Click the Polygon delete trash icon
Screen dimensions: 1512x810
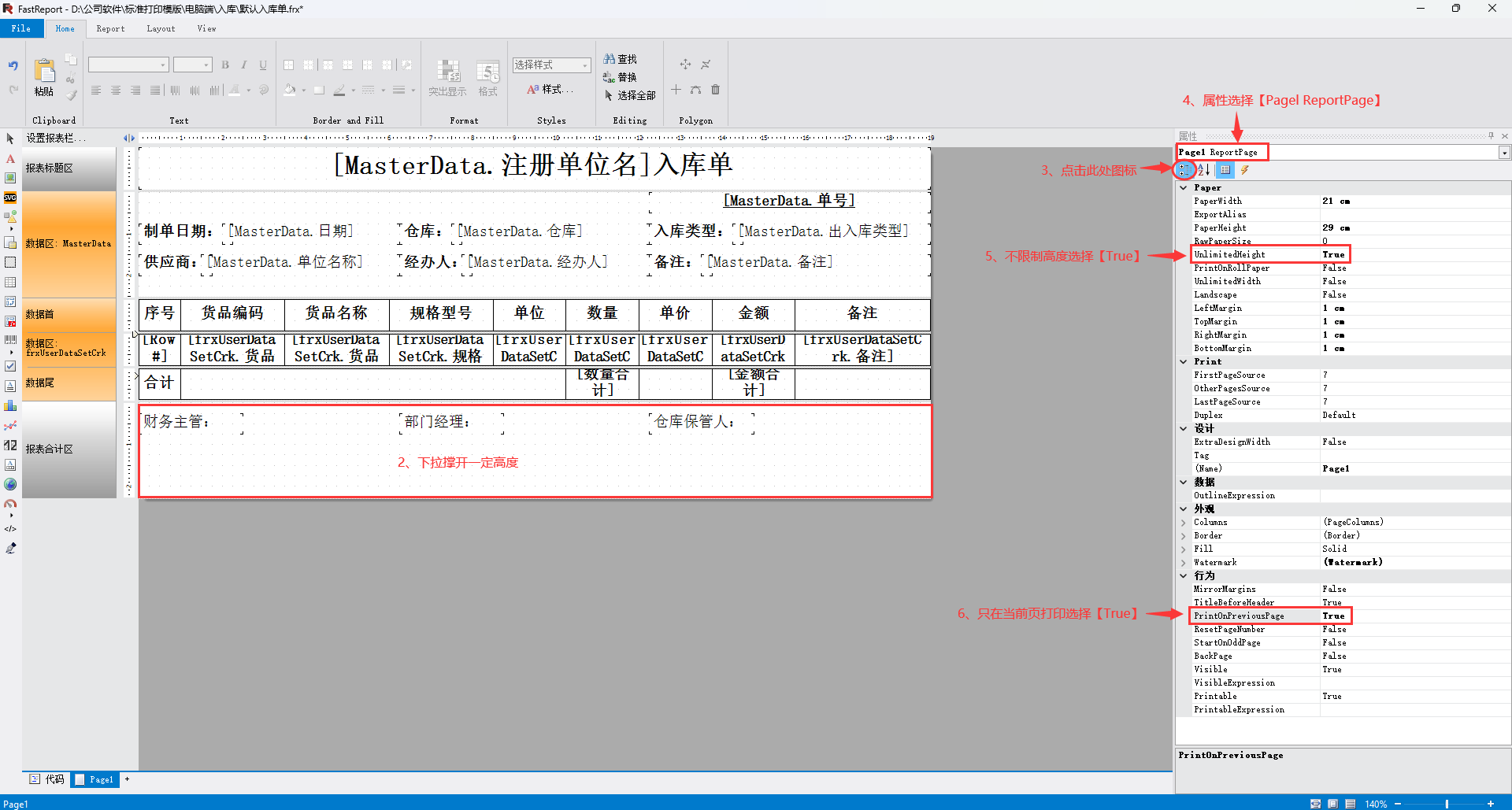(x=715, y=90)
